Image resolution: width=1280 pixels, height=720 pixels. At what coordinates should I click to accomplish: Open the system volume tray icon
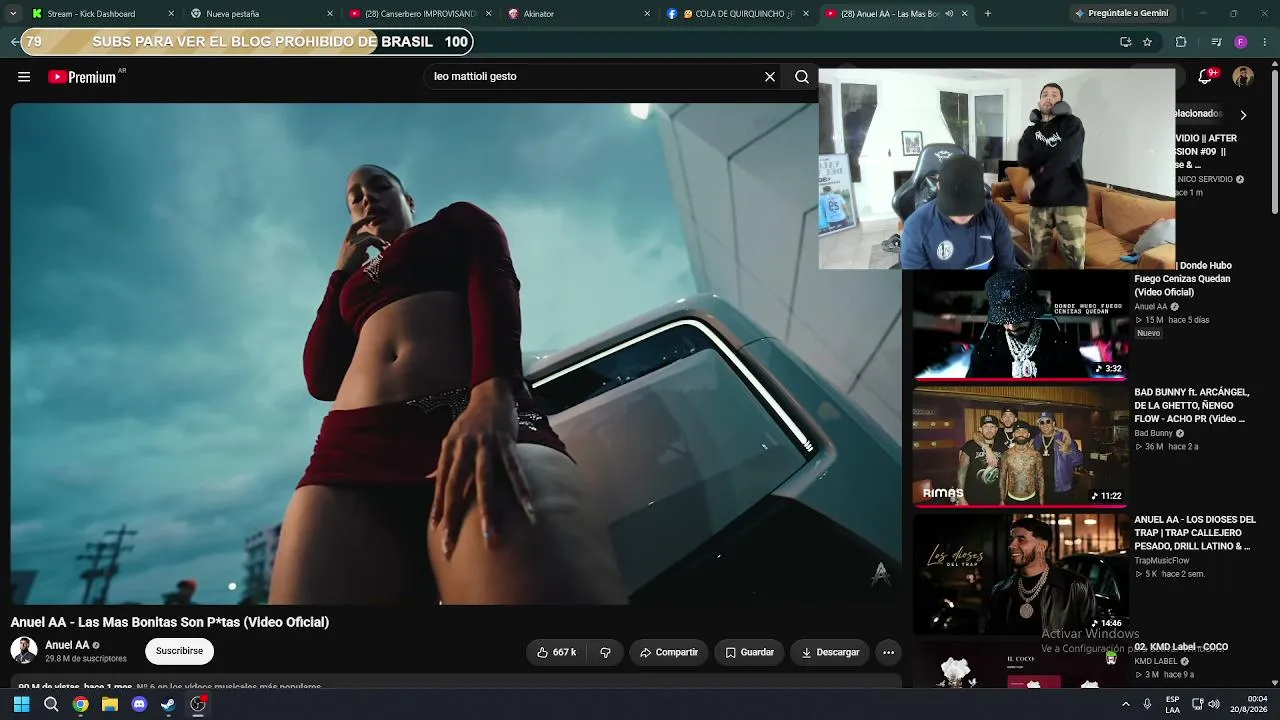point(1214,704)
